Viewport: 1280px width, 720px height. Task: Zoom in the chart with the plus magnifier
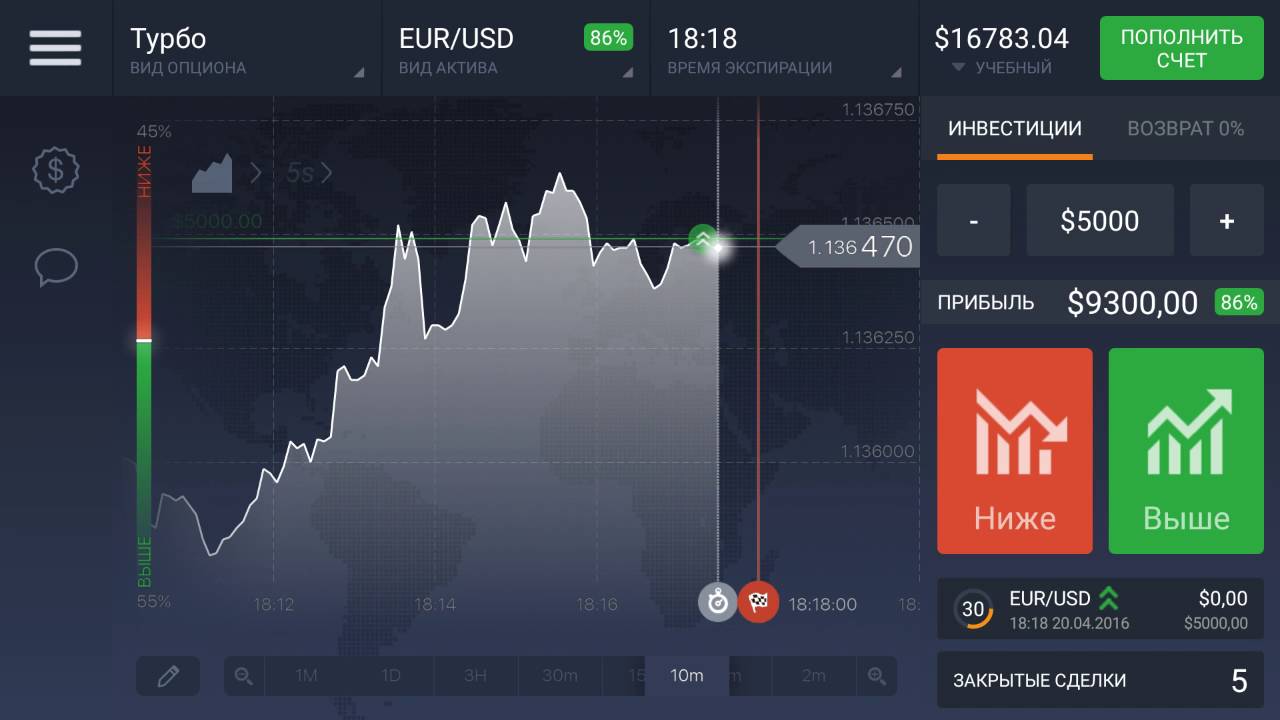click(877, 676)
